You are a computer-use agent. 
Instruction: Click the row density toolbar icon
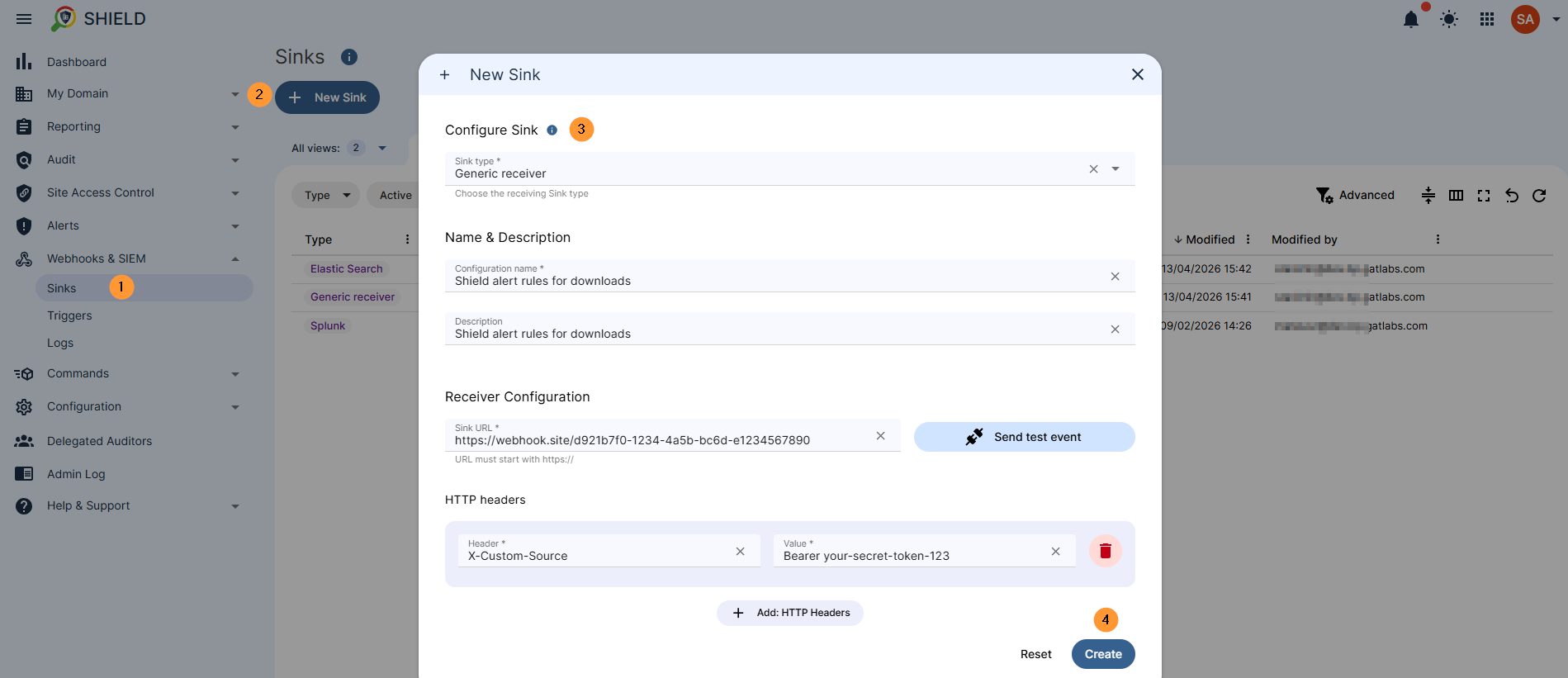(x=1428, y=196)
